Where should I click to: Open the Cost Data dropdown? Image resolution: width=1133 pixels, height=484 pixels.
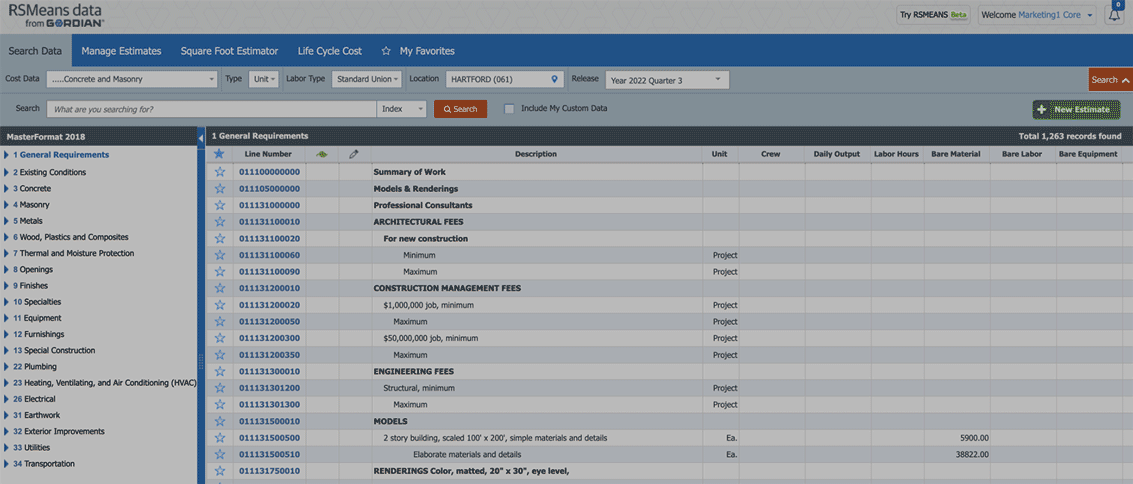[x=132, y=79]
